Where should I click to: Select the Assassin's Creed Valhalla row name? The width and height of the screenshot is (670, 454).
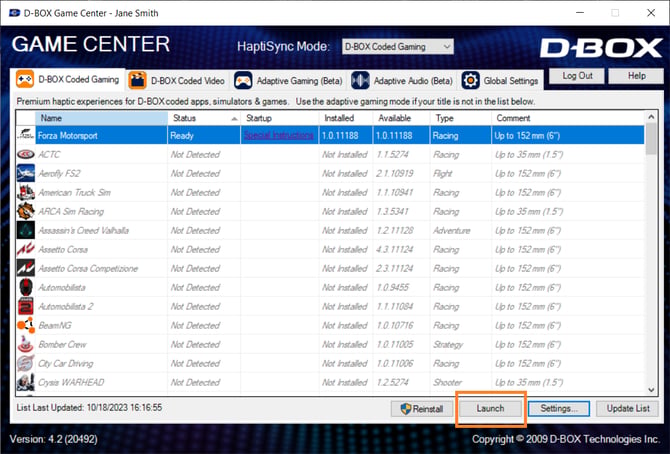[x=83, y=231]
